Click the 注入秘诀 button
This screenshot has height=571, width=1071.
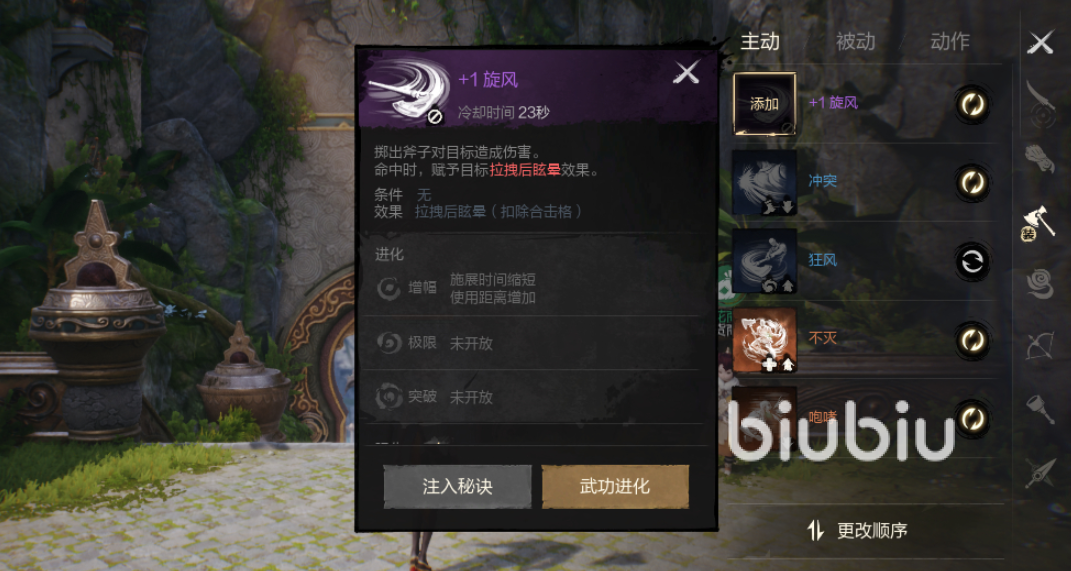(x=457, y=486)
